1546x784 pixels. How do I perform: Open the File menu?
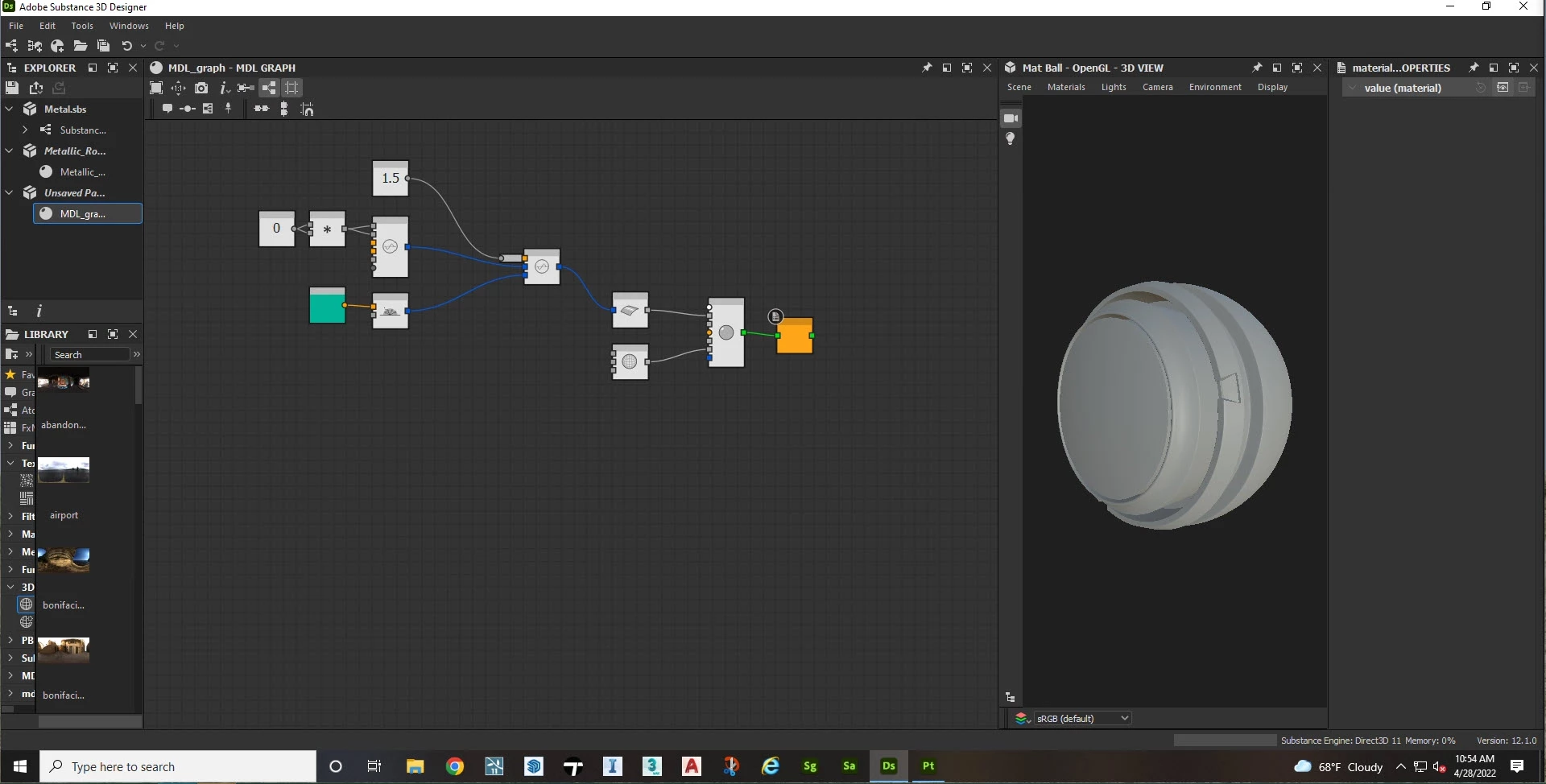(x=16, y=26)
